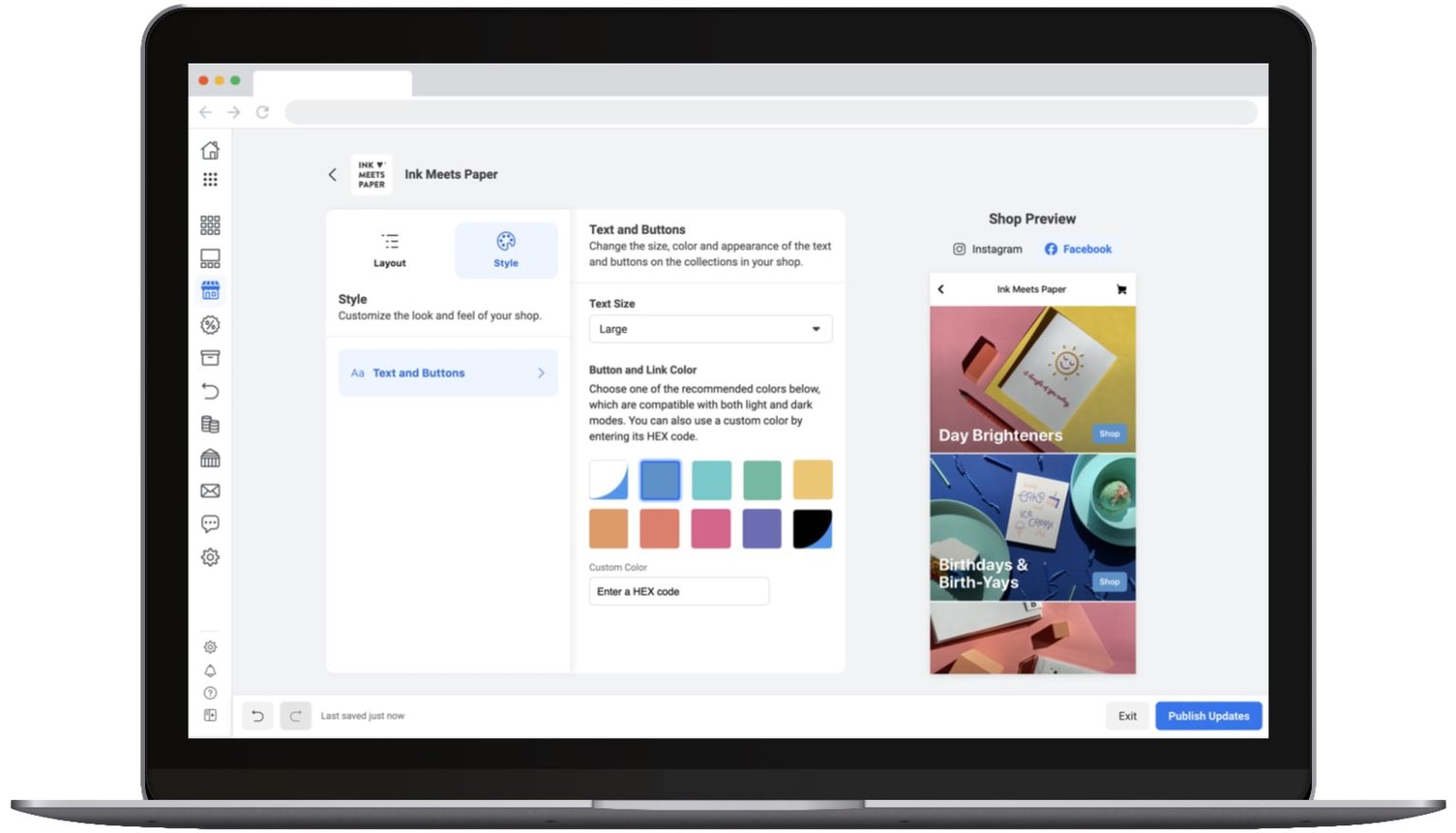Screen dimensions: 1456x833
Task: Choose the pink color swatch
Action: [711, 529]
